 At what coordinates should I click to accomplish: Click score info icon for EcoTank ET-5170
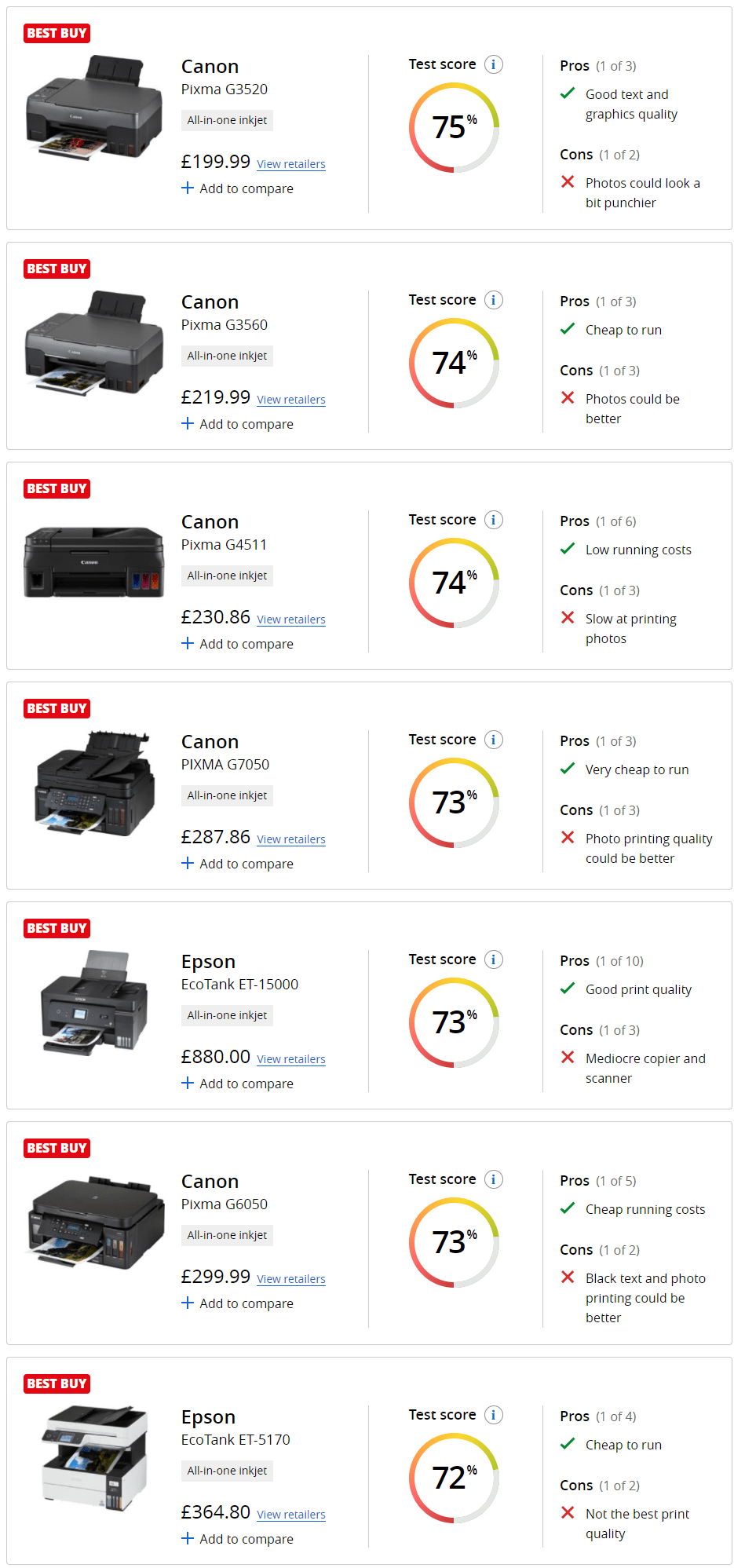click(493, 1415)
